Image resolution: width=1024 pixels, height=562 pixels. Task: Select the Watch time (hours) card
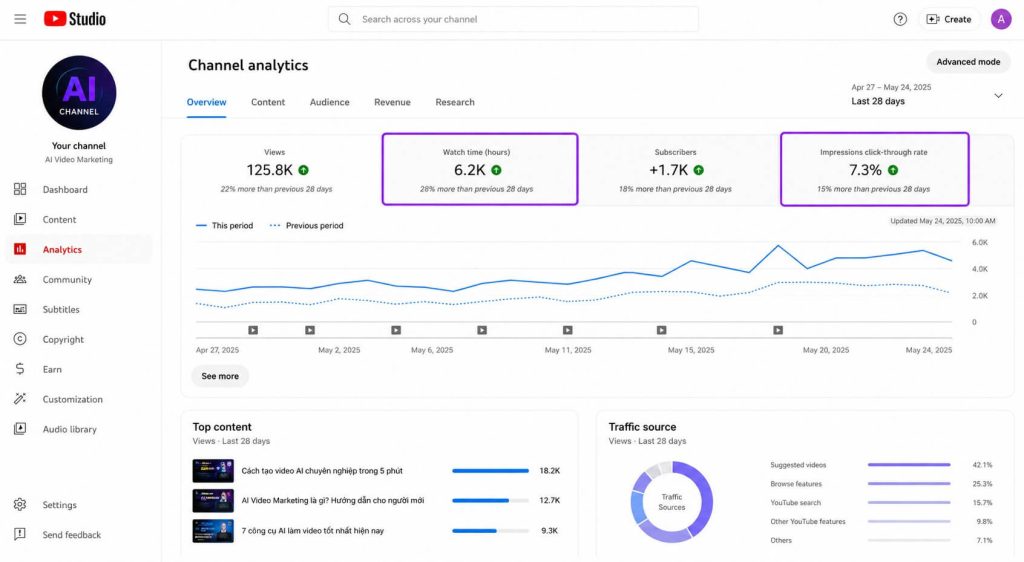(x=480, y=169)
